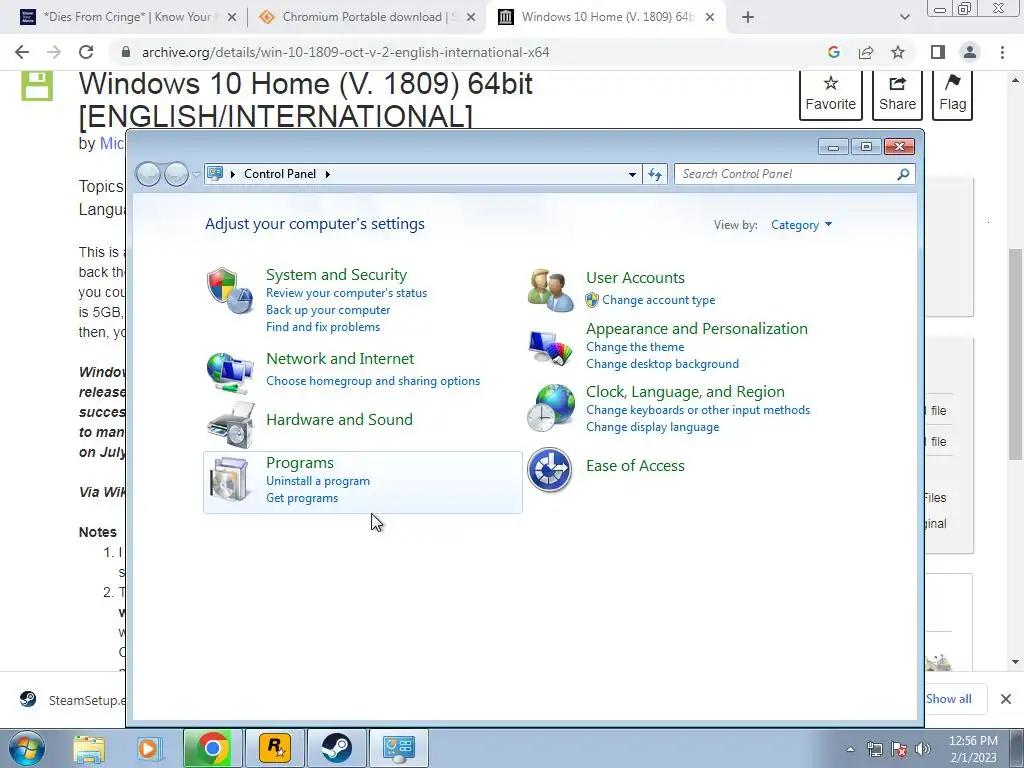Open a new Chrome tab
This screenshot has height=768, width=1024.
pos(748,17)
